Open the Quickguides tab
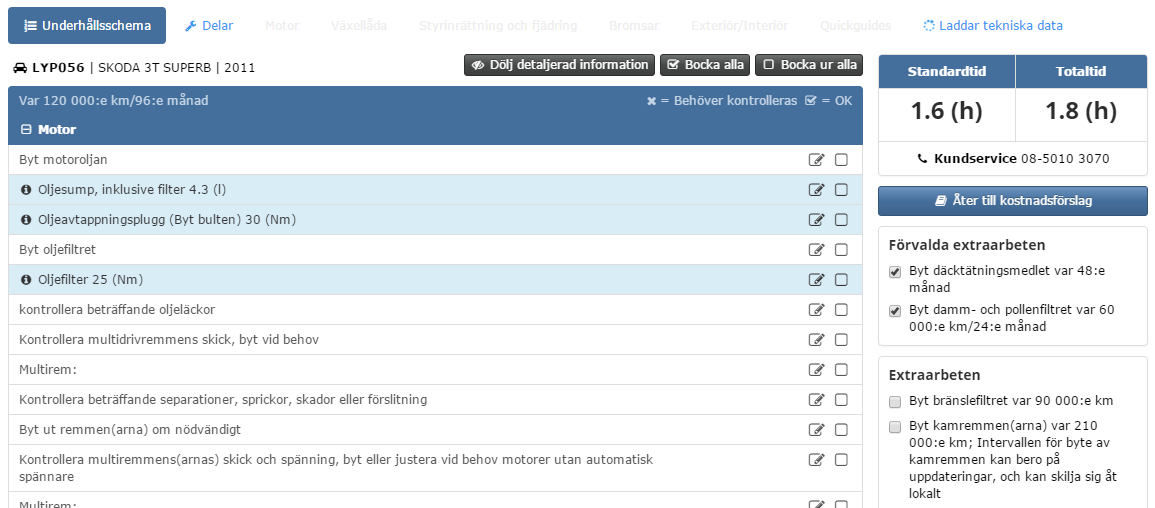This screenshot has width=1155, height=508. (x=855, y=26)
